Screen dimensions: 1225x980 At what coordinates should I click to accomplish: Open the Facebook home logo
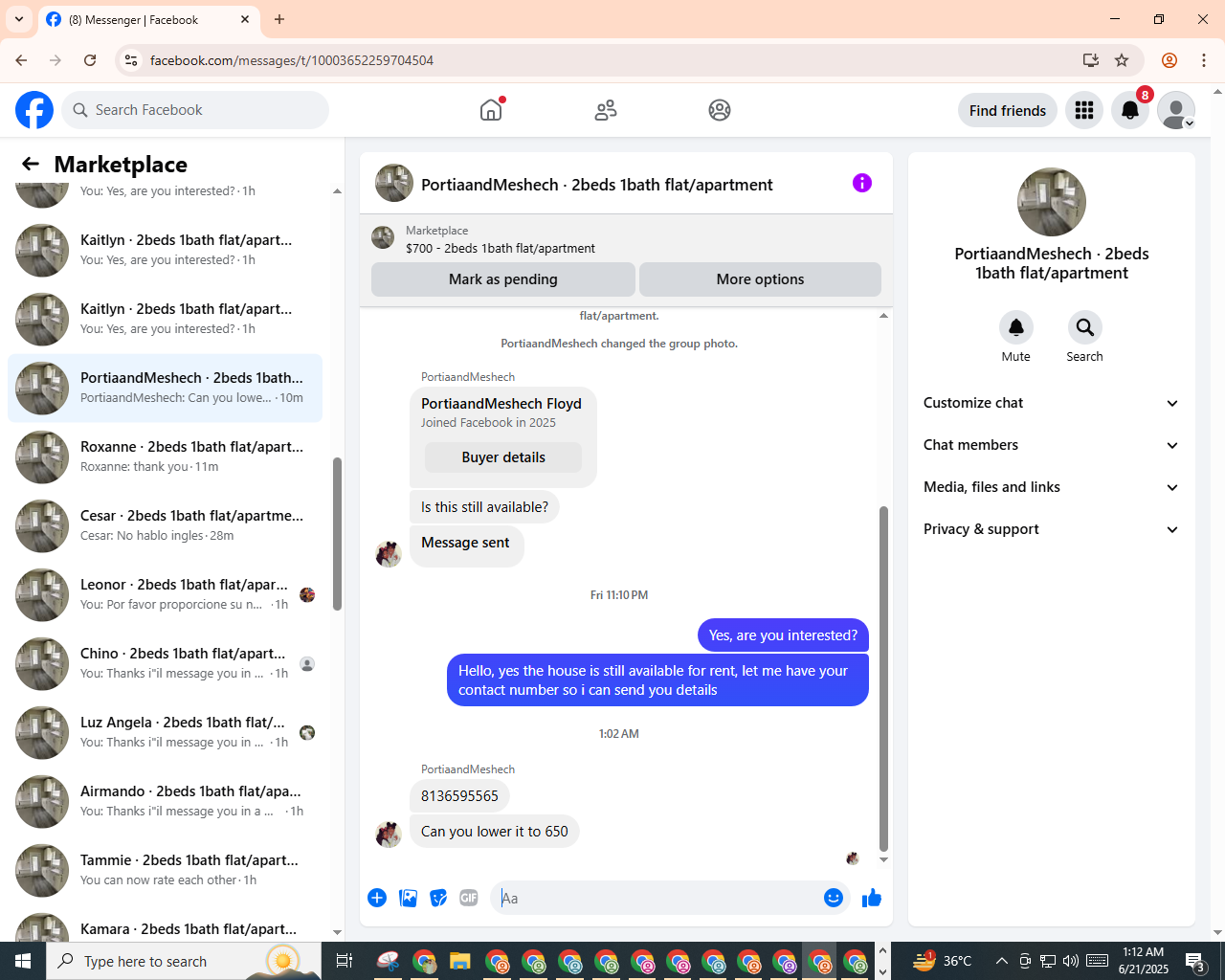pyautogui.click(x=34, y=110)
